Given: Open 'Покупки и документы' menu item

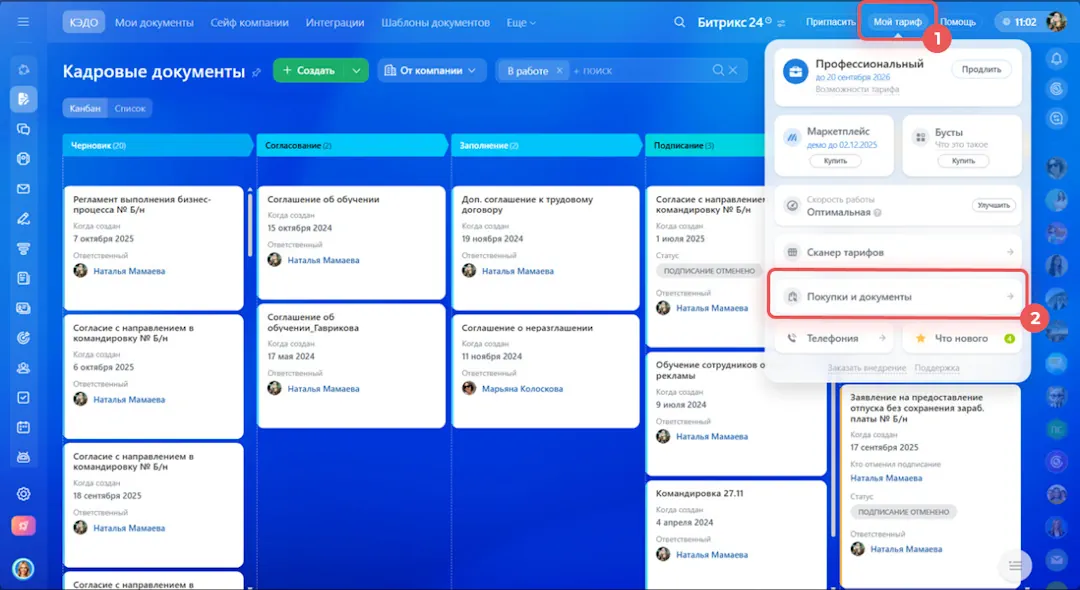Looking at the screenshot, I should 897,296.
